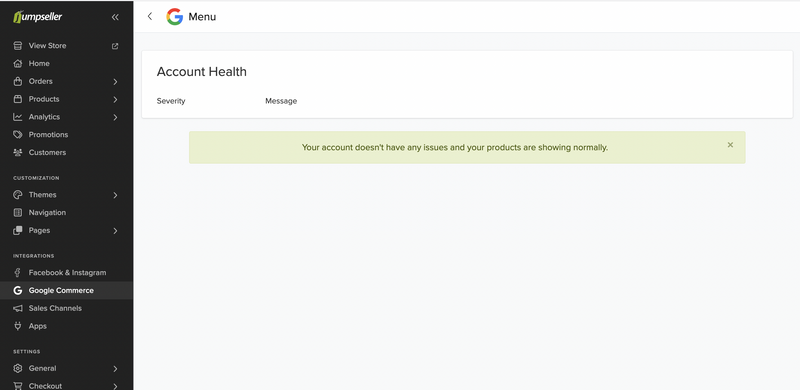Expand the Pages submenu chevron

[115, 231]
